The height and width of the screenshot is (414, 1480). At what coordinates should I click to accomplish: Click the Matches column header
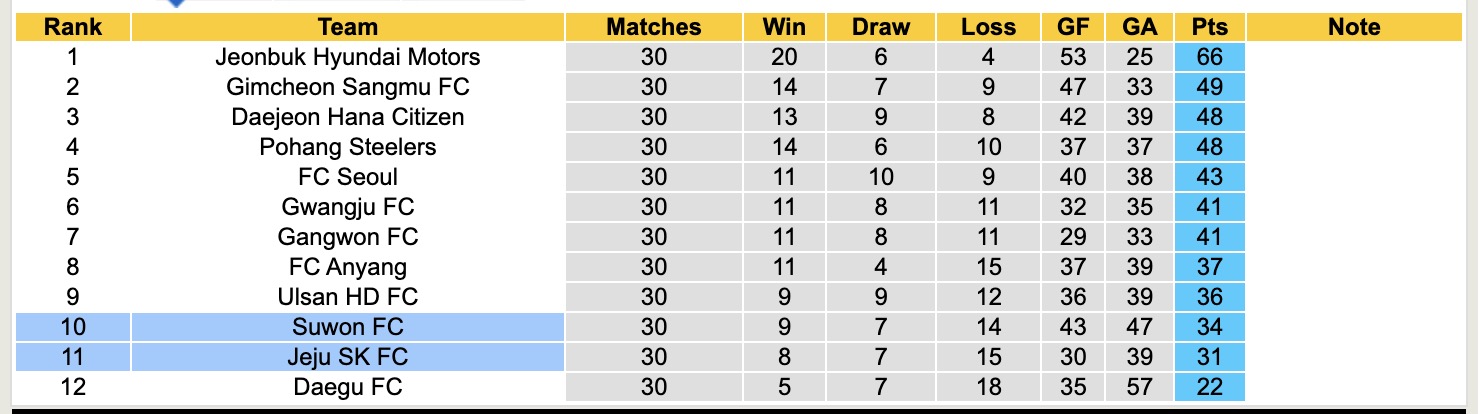[653, 28]
